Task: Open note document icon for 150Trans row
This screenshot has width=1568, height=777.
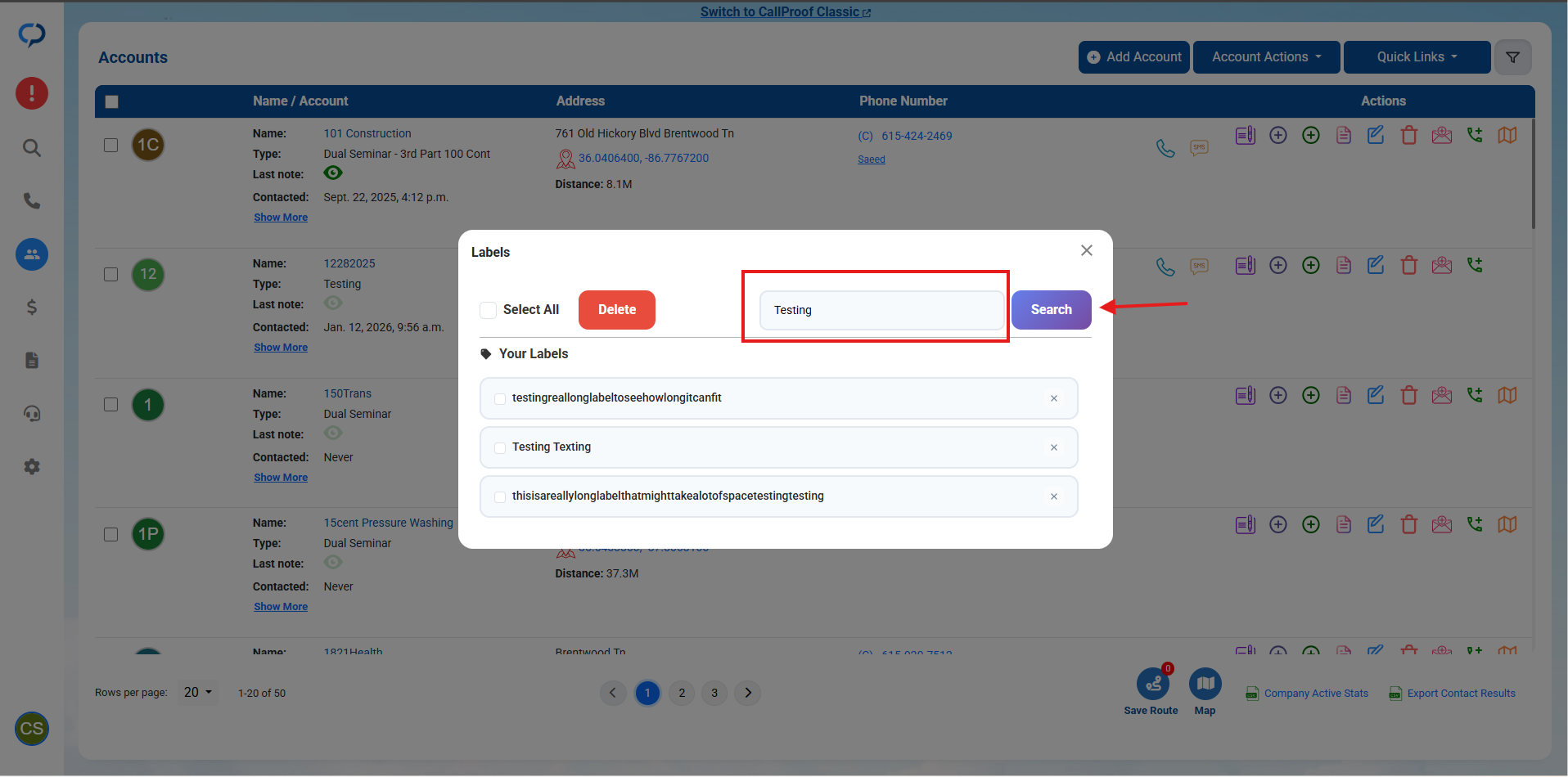Action: 1344,395
